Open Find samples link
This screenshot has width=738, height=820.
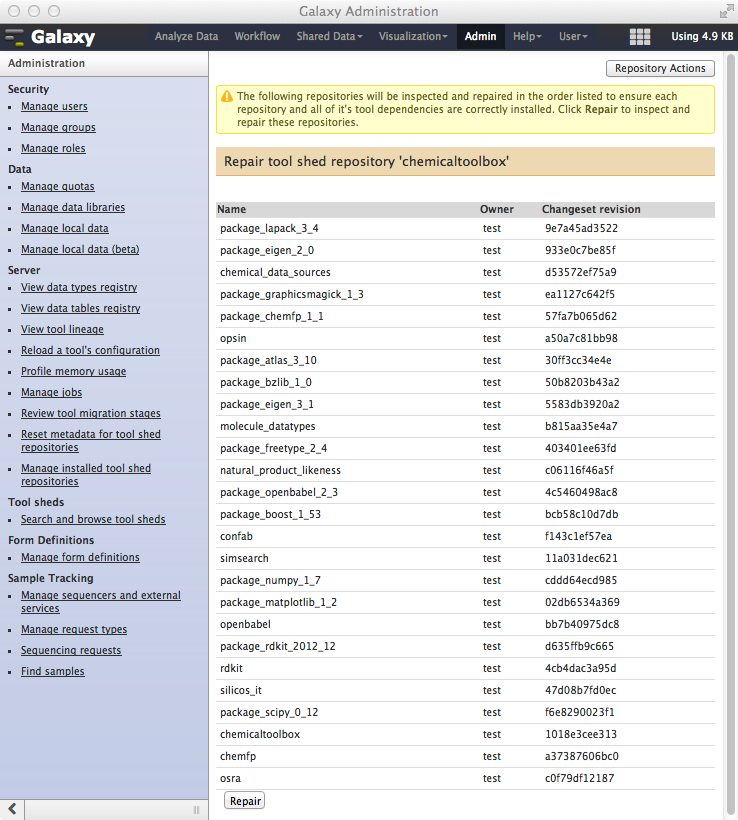pyautogui.click(x=52, y=671)
